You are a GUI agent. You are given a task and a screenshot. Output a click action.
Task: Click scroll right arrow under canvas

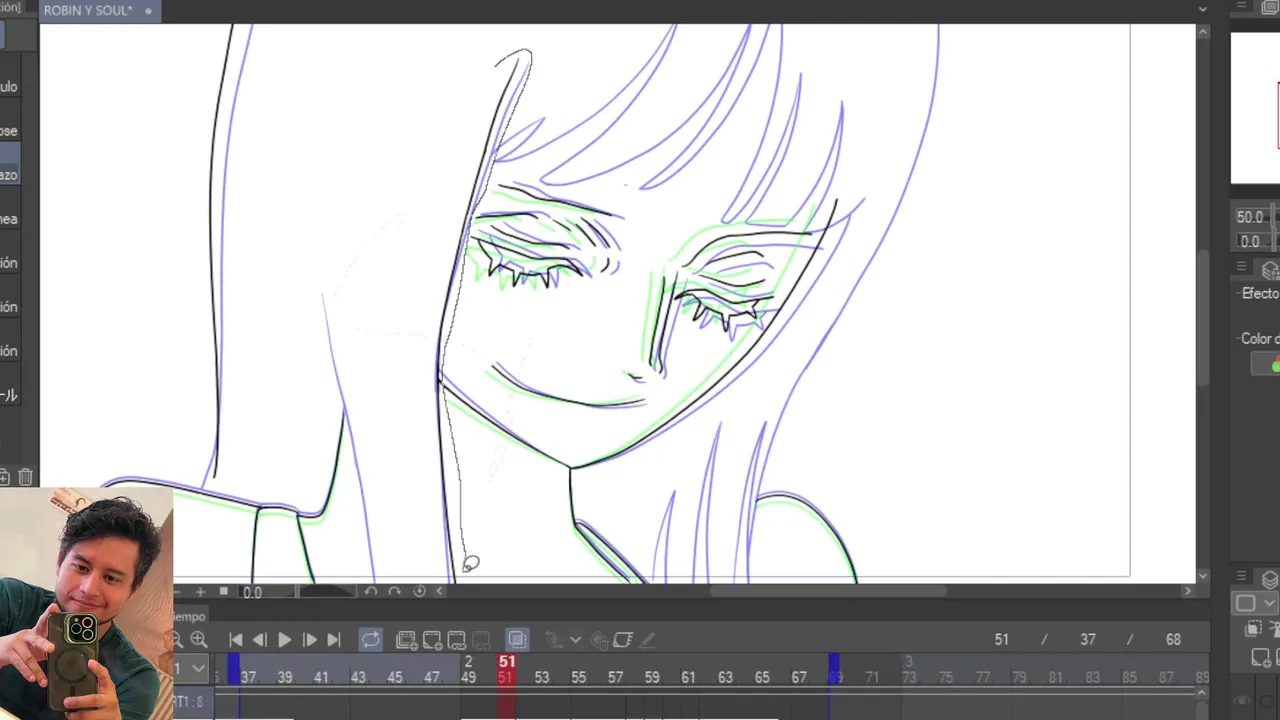(x=1188, y=592)
